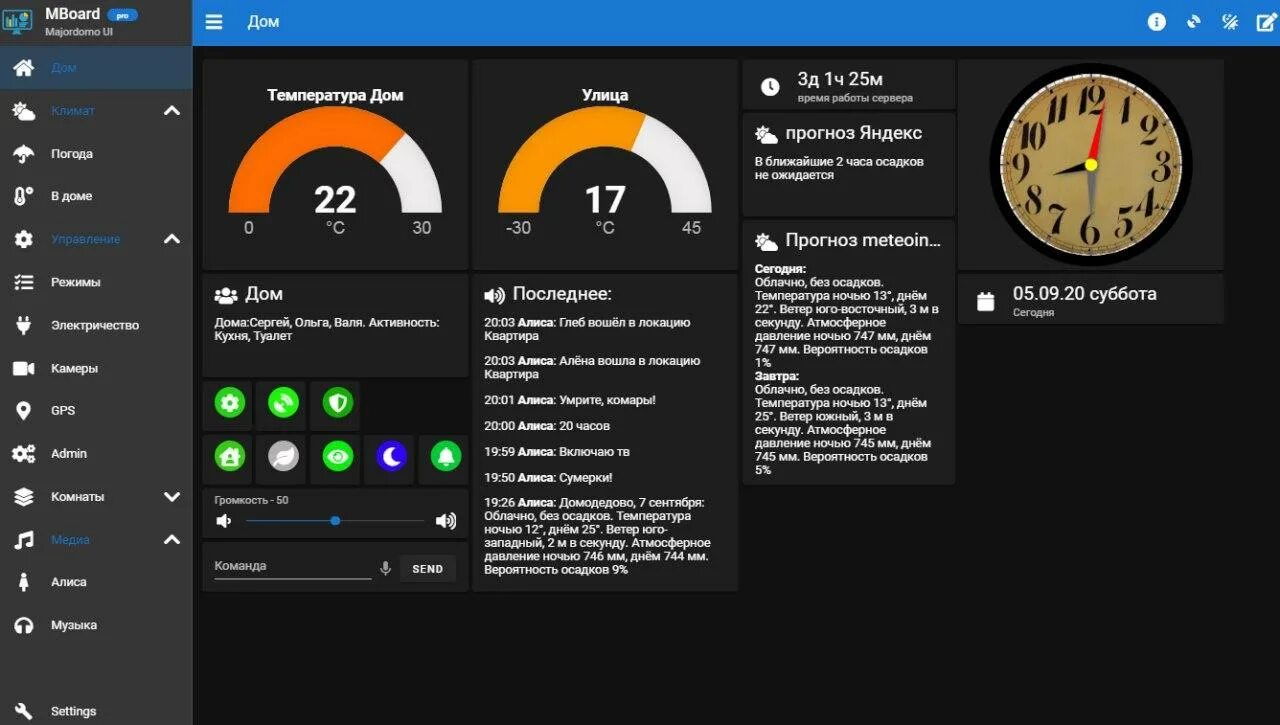Open Музыка in the sidebar
Viewport: 1280px width, 725px height.
pyautogui.click(x=96, y=625)
